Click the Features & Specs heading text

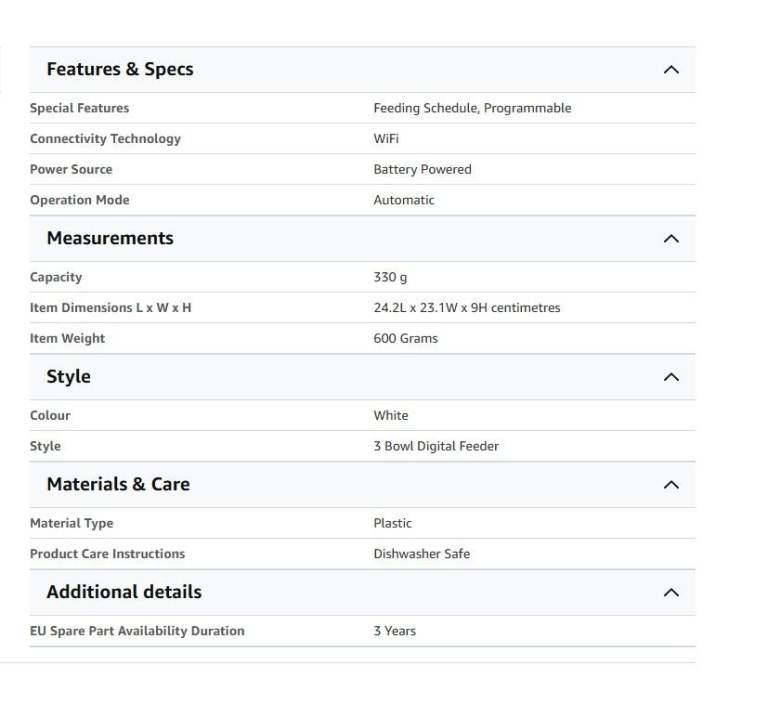tap(120, 69)
